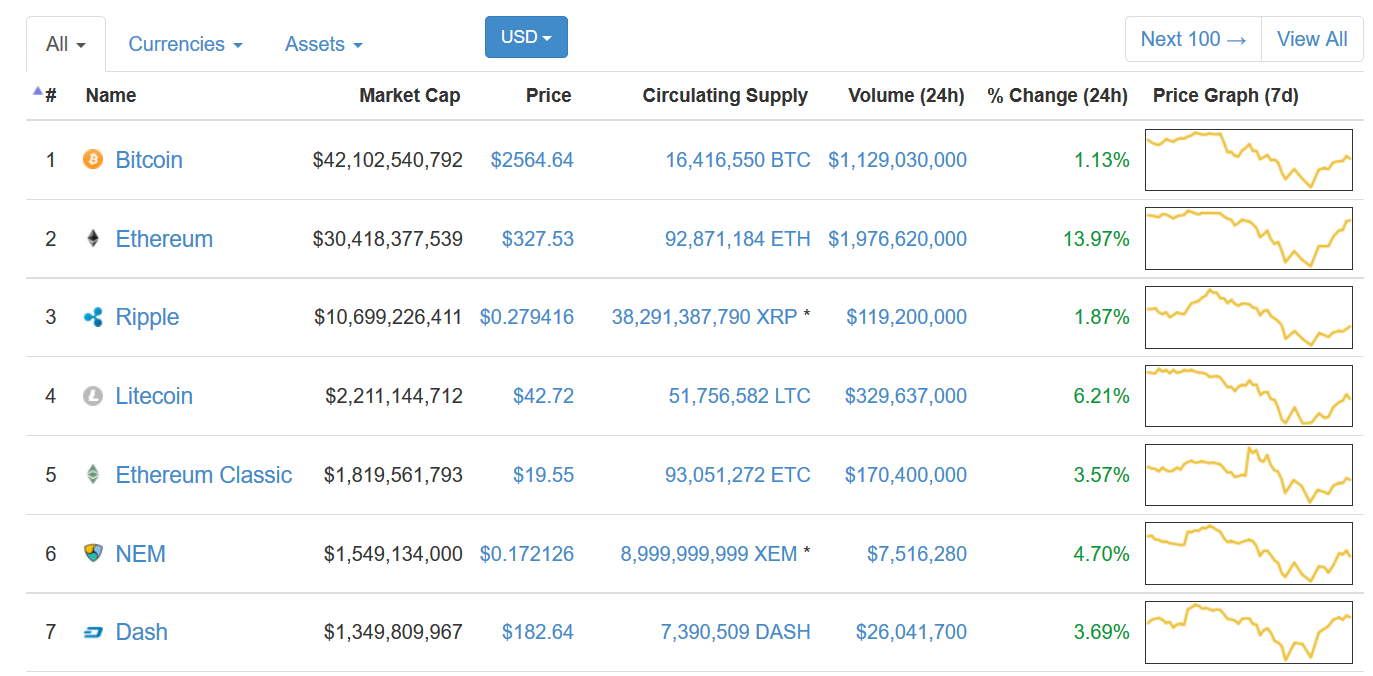This screenshot has height=676, width=1373.
Task: Sort by Price column header
Action: [x=549, y=96]
